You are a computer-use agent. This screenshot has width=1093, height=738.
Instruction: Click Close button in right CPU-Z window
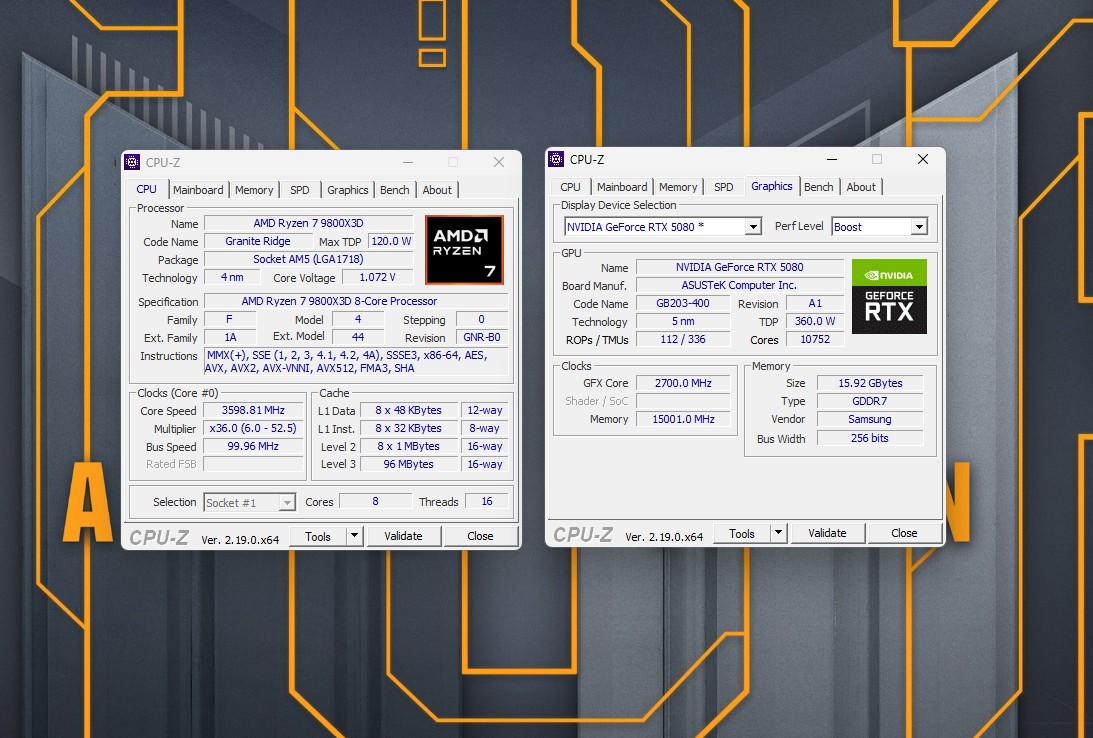click(x=904, y=533)
